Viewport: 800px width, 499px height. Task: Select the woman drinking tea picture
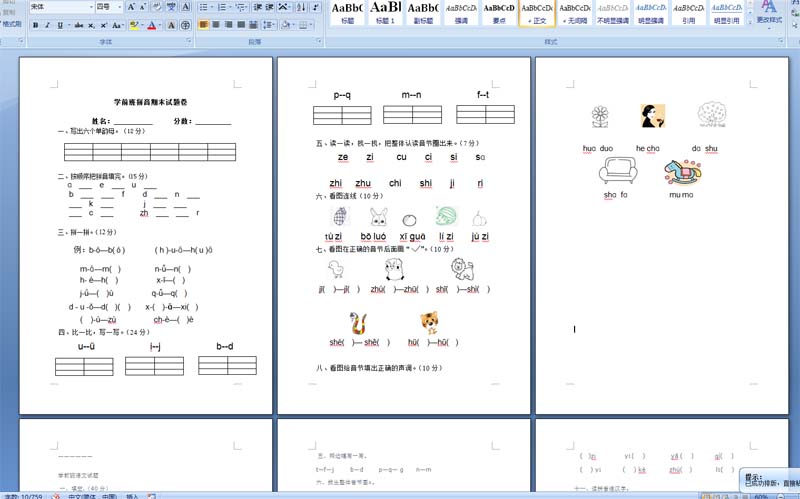pos(653,116)
